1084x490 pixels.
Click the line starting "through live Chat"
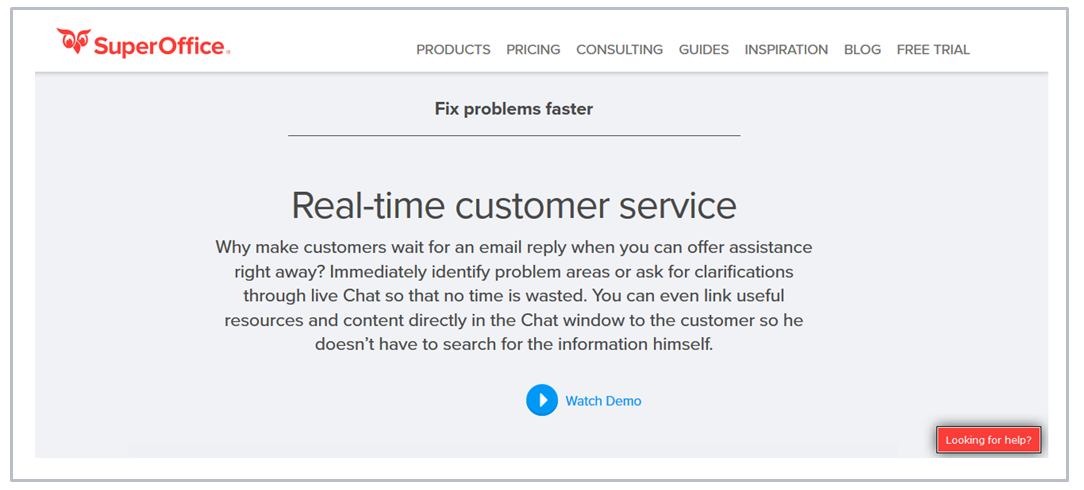513,296
